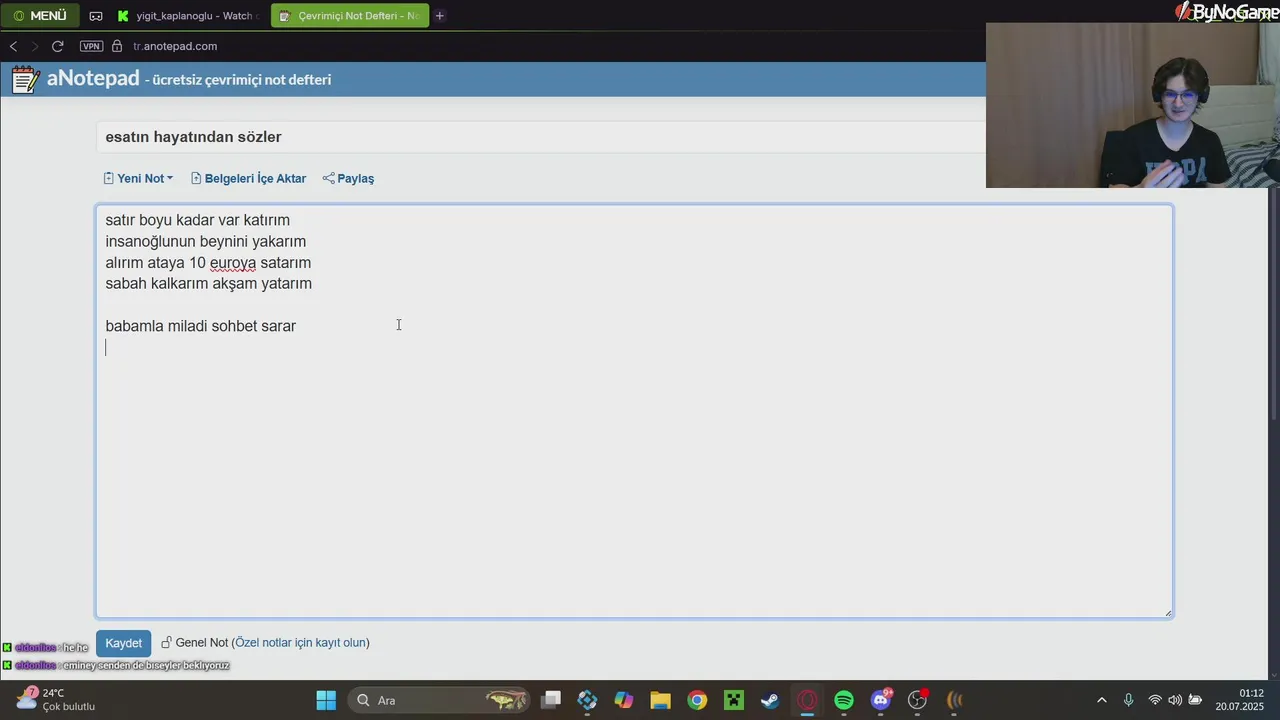Screen dimensions: 1280x720
Task: Click the misspelled word 'euroya'
Action: tap(233, 263)
